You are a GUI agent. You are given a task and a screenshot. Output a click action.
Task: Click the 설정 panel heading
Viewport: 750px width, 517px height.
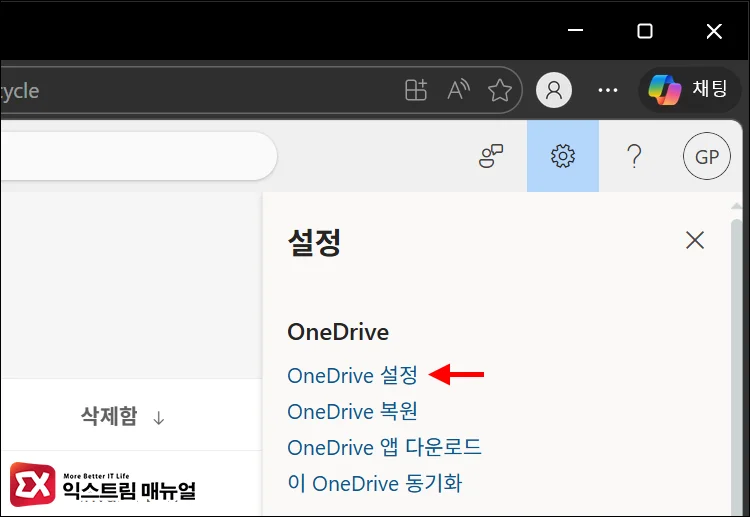click(x=314, y=242)
